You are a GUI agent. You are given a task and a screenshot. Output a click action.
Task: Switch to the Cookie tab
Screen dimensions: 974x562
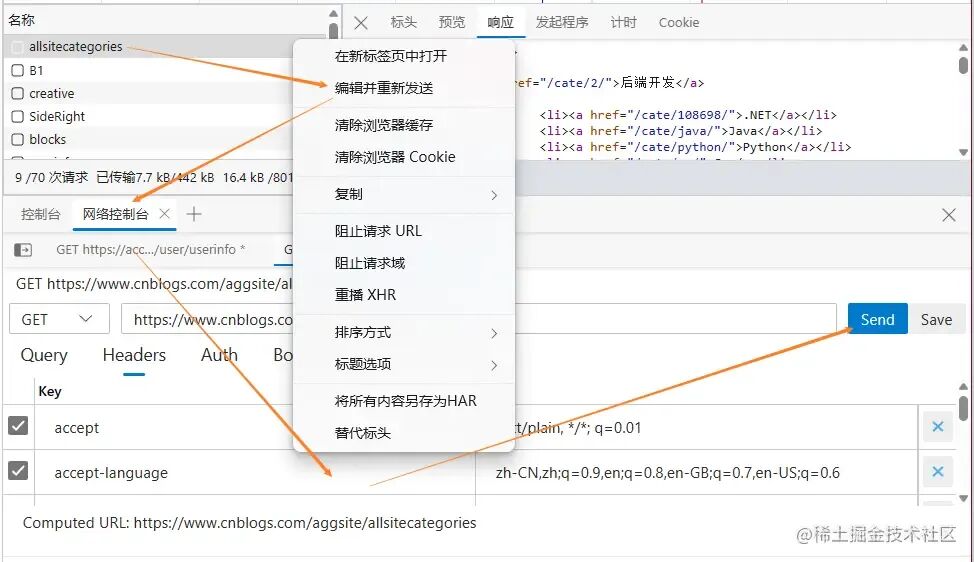678,22
